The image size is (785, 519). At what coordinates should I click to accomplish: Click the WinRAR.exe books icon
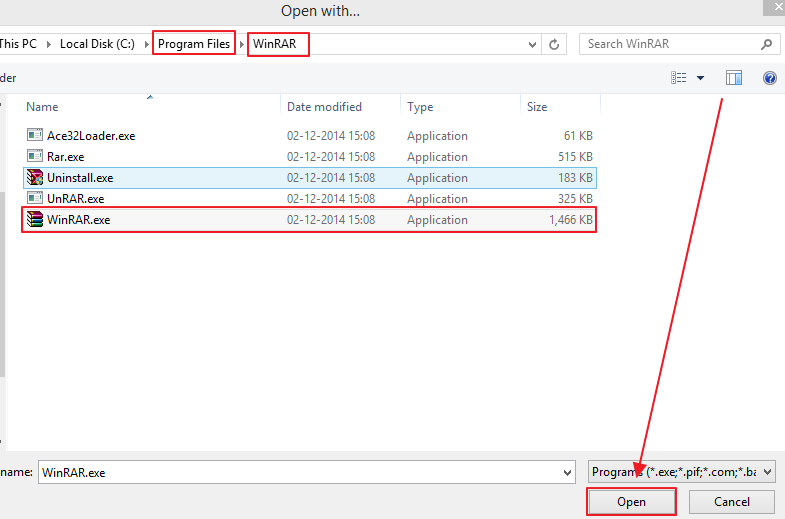(x=35, y=219)
